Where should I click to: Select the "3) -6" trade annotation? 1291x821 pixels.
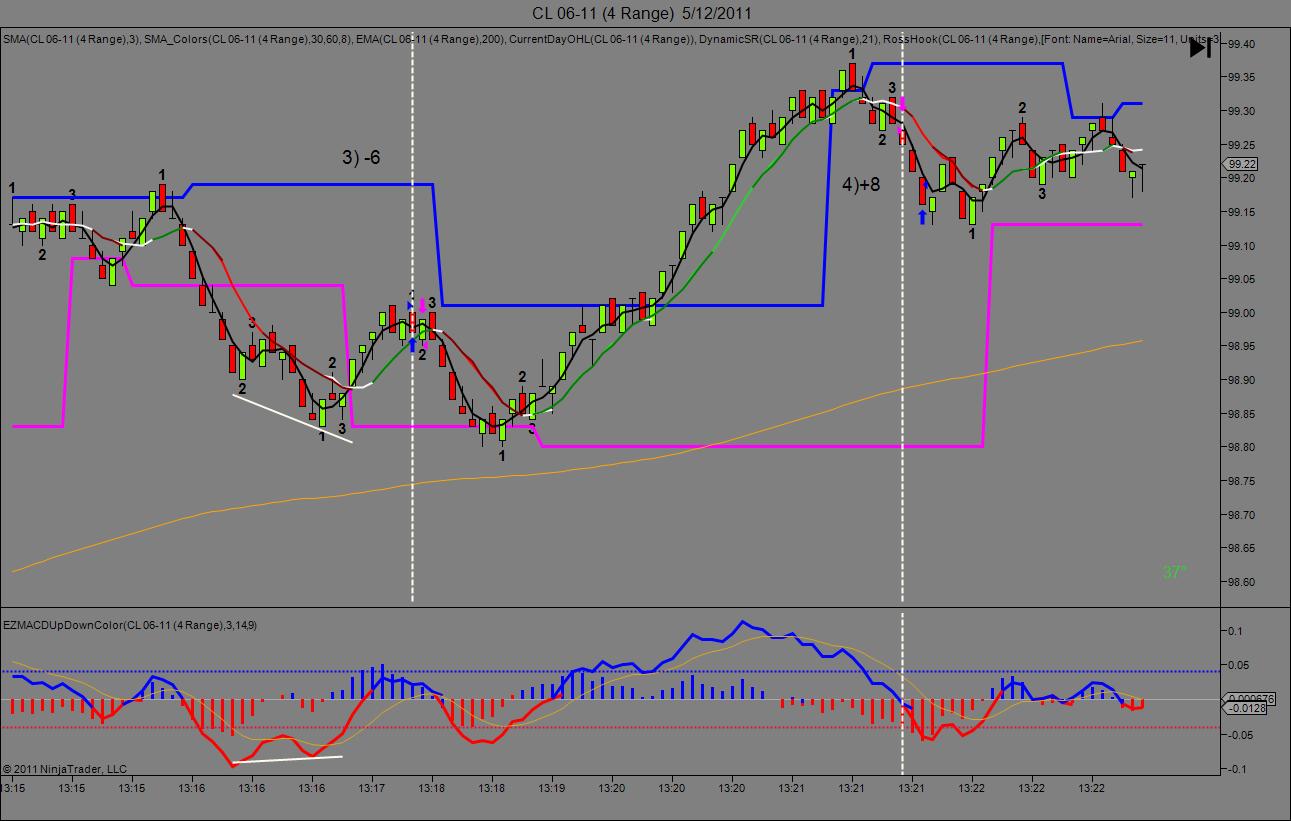361,157
